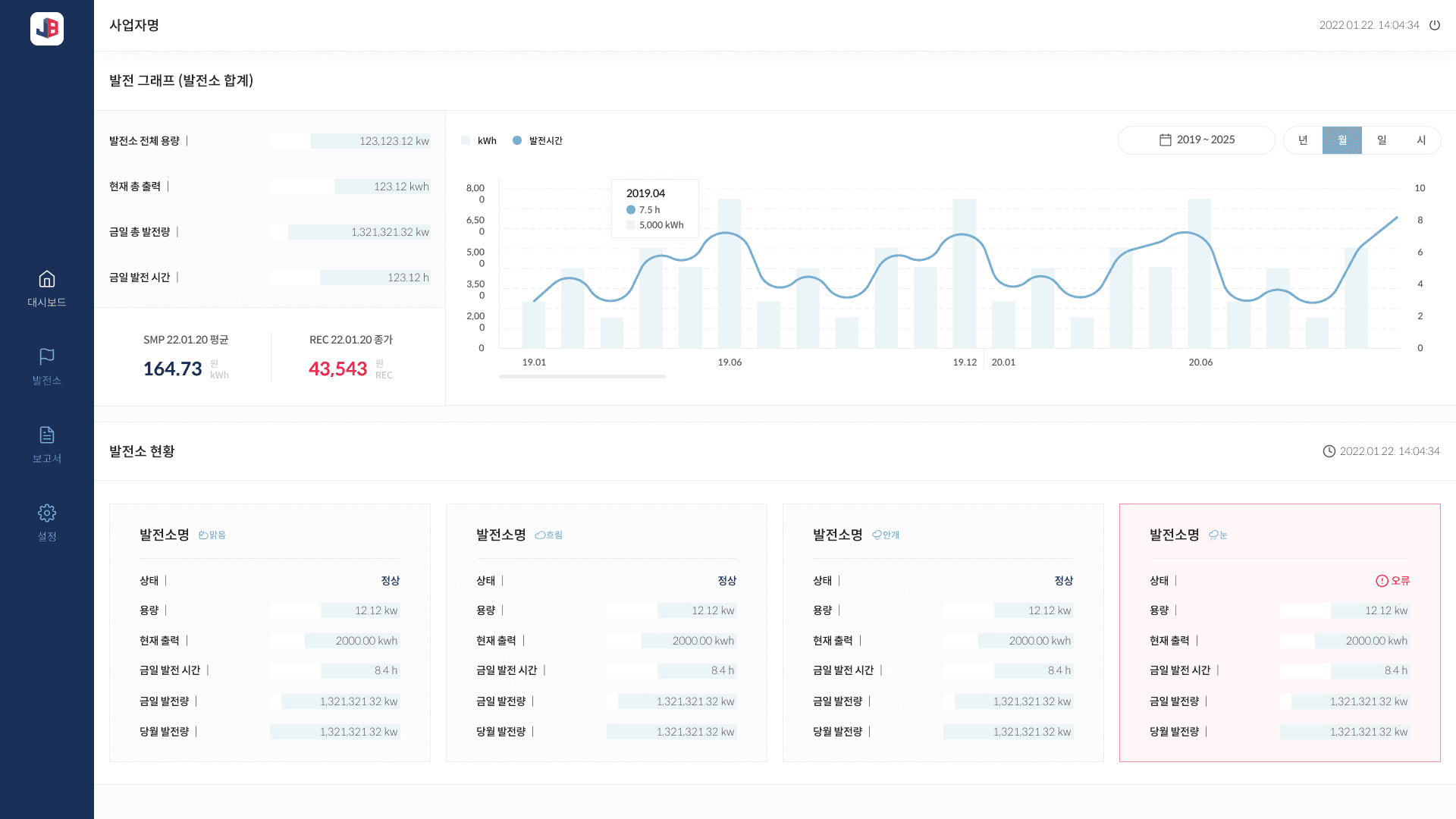Image resolution: width=1456 pixels, height=819 pixels.
Task: Open the 대시보드 home icon
Action: tap(47, 279)
